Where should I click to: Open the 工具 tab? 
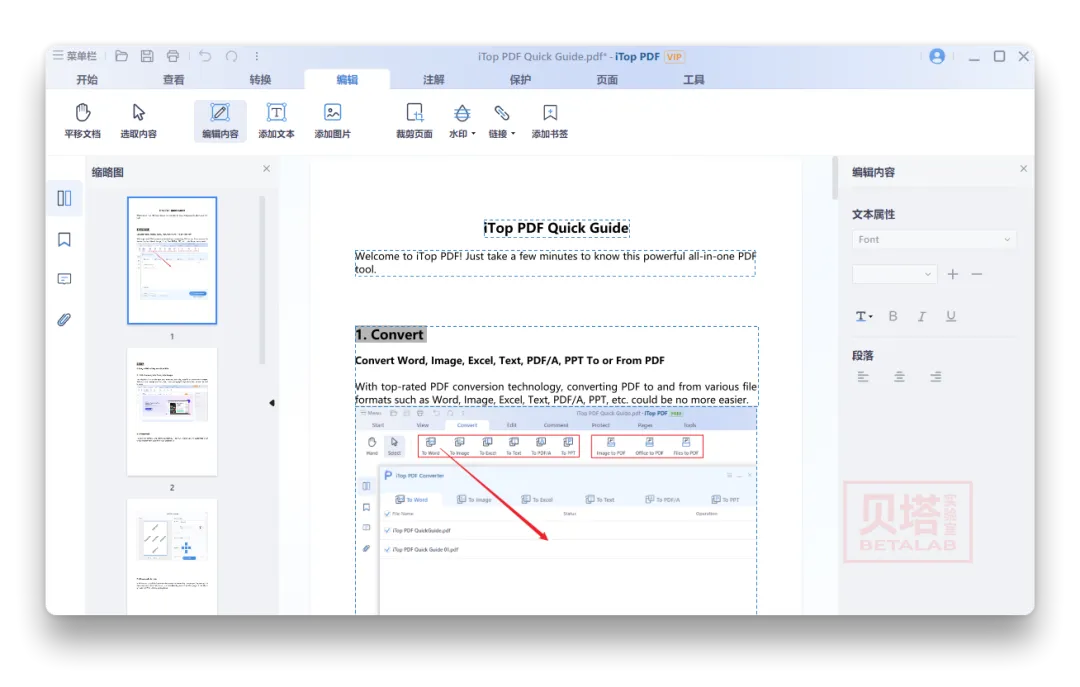pos(694,80)
